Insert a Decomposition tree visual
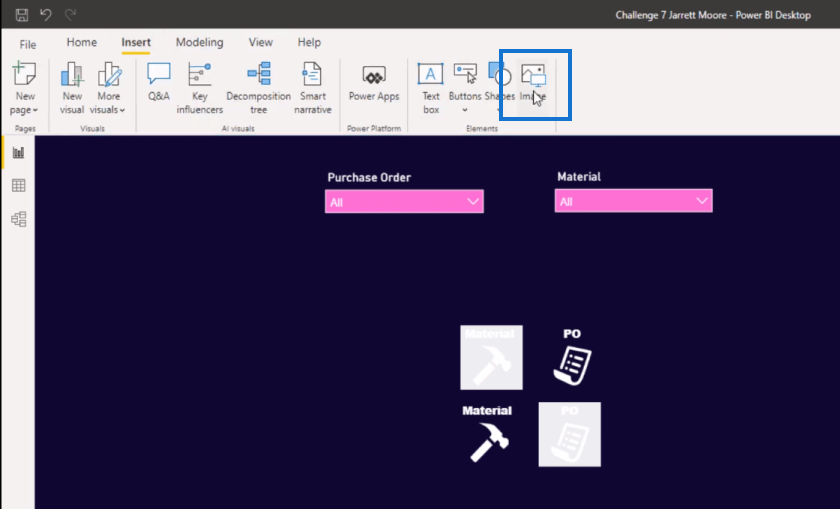This screenshot has width=840, height=509. pyautogui.click(x=258, y=88)
